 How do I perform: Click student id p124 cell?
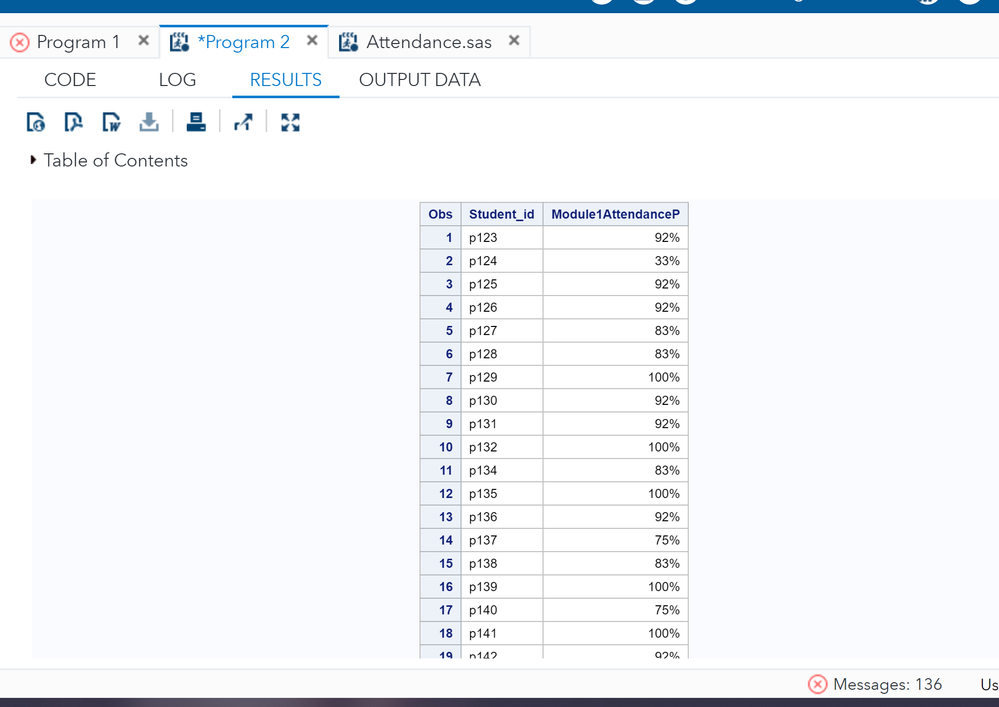click(501, 261)
